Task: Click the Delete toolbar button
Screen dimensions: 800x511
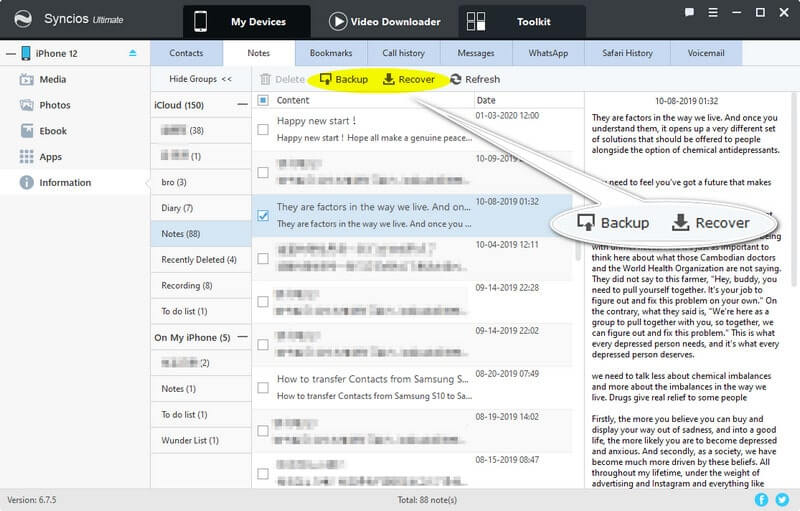Action: point(282,80)
